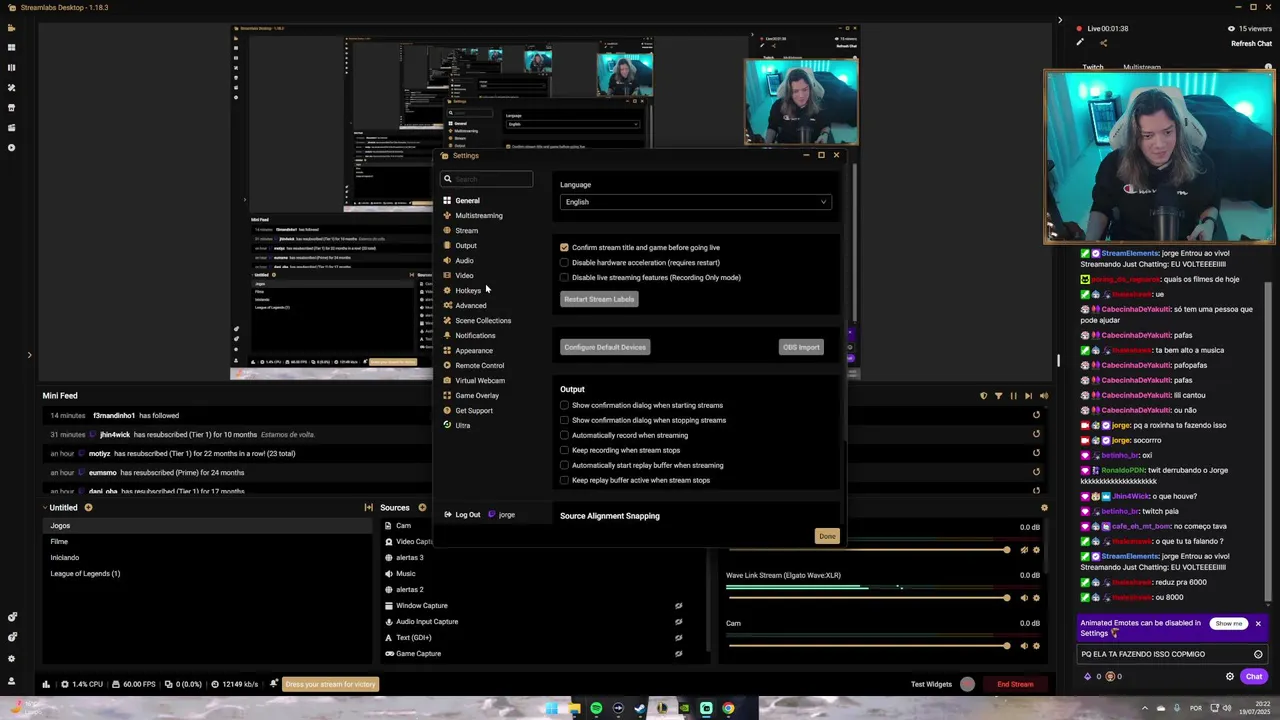Screen dimensions: 1280x720
Task: Open the Language dropdown showing English
Action: (x=696, y=202)
